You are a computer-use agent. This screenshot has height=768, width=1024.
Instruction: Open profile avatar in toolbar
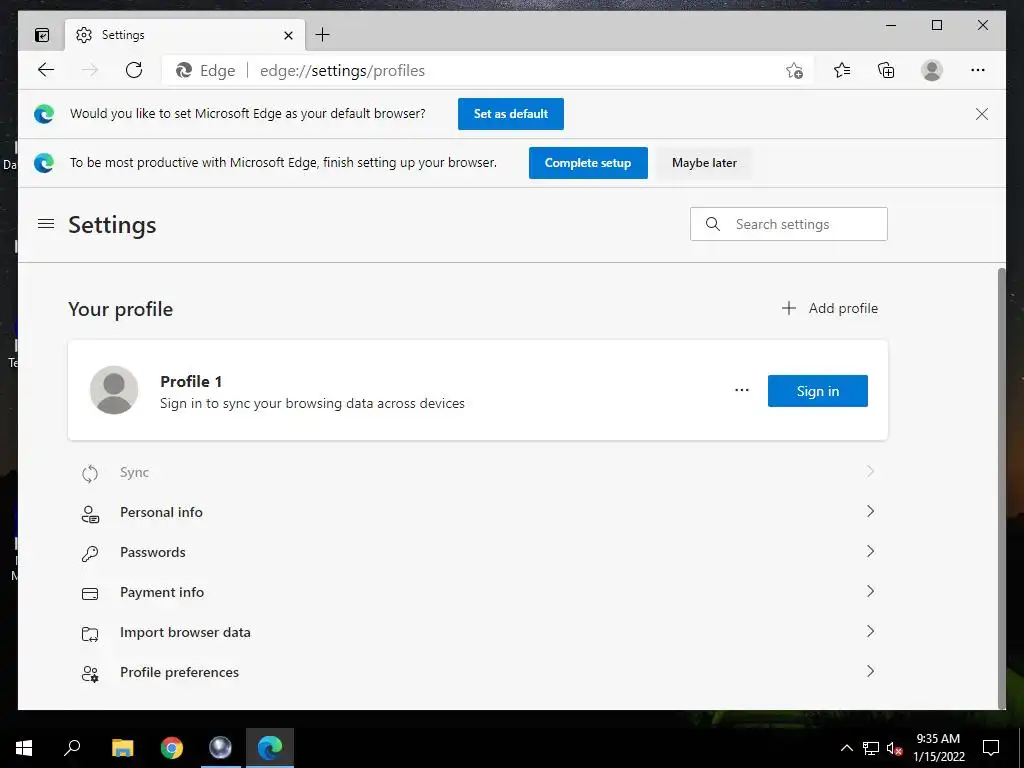(x=932, y=70)
